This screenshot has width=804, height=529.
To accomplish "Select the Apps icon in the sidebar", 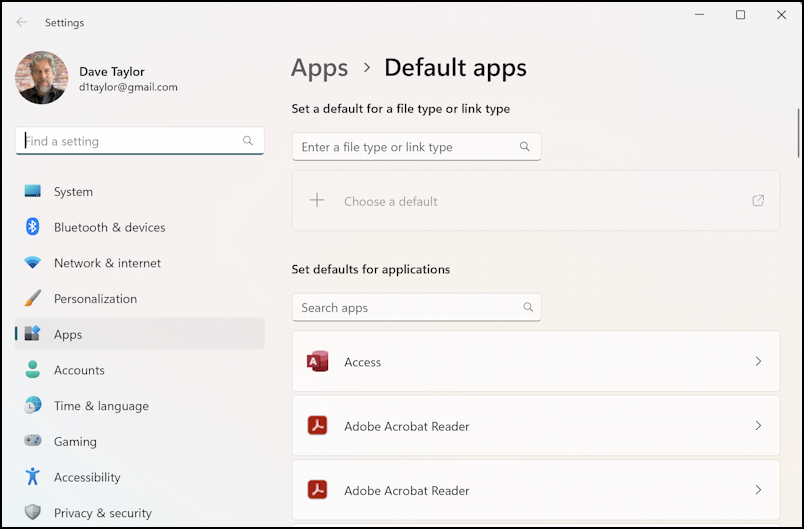I will [32, 334].
